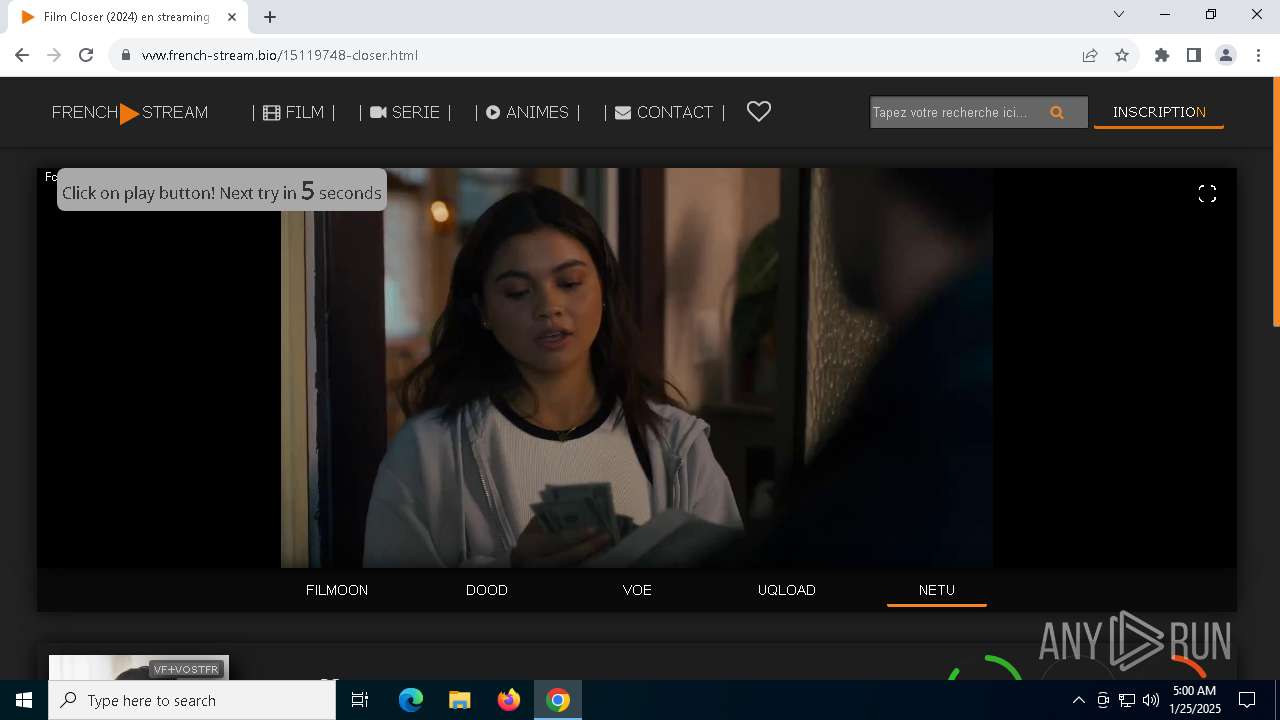Viewport: 1280px width, 720px height.
Task: Click the 'Click on play button' notice
Action: [222, 190]
